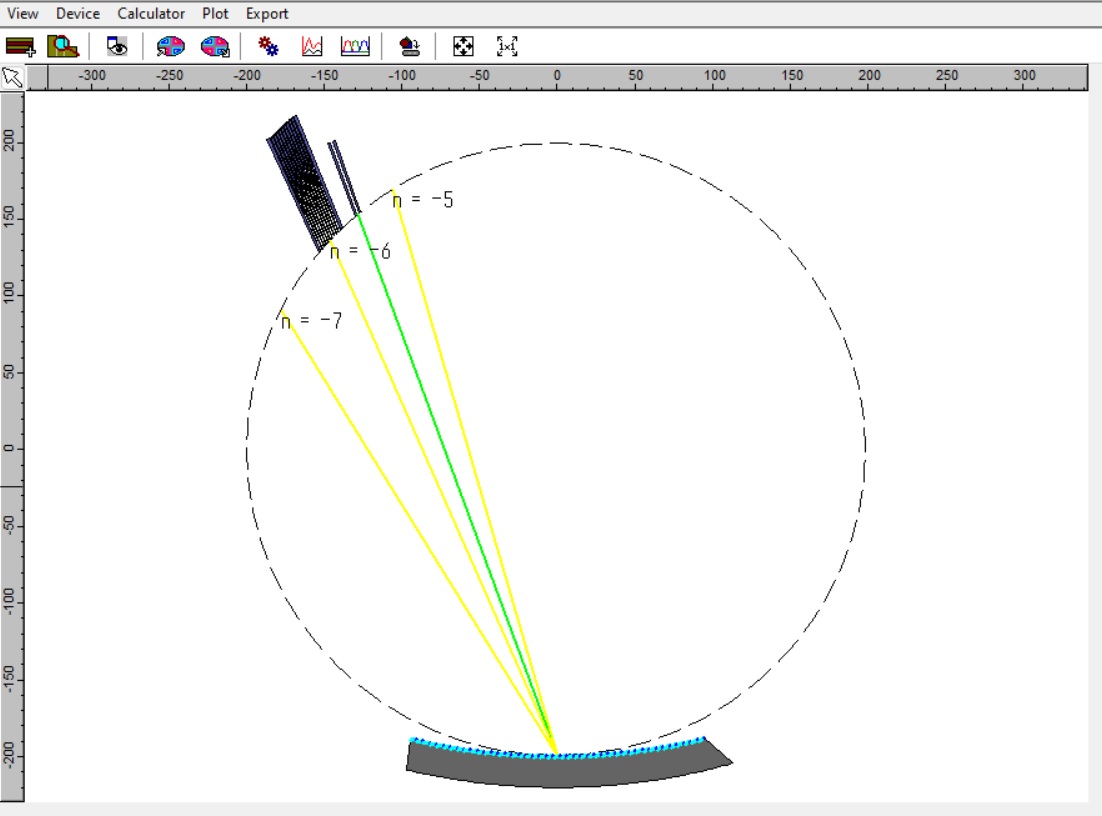
Task: Click the red and blue gears icon
Action: 268,46
